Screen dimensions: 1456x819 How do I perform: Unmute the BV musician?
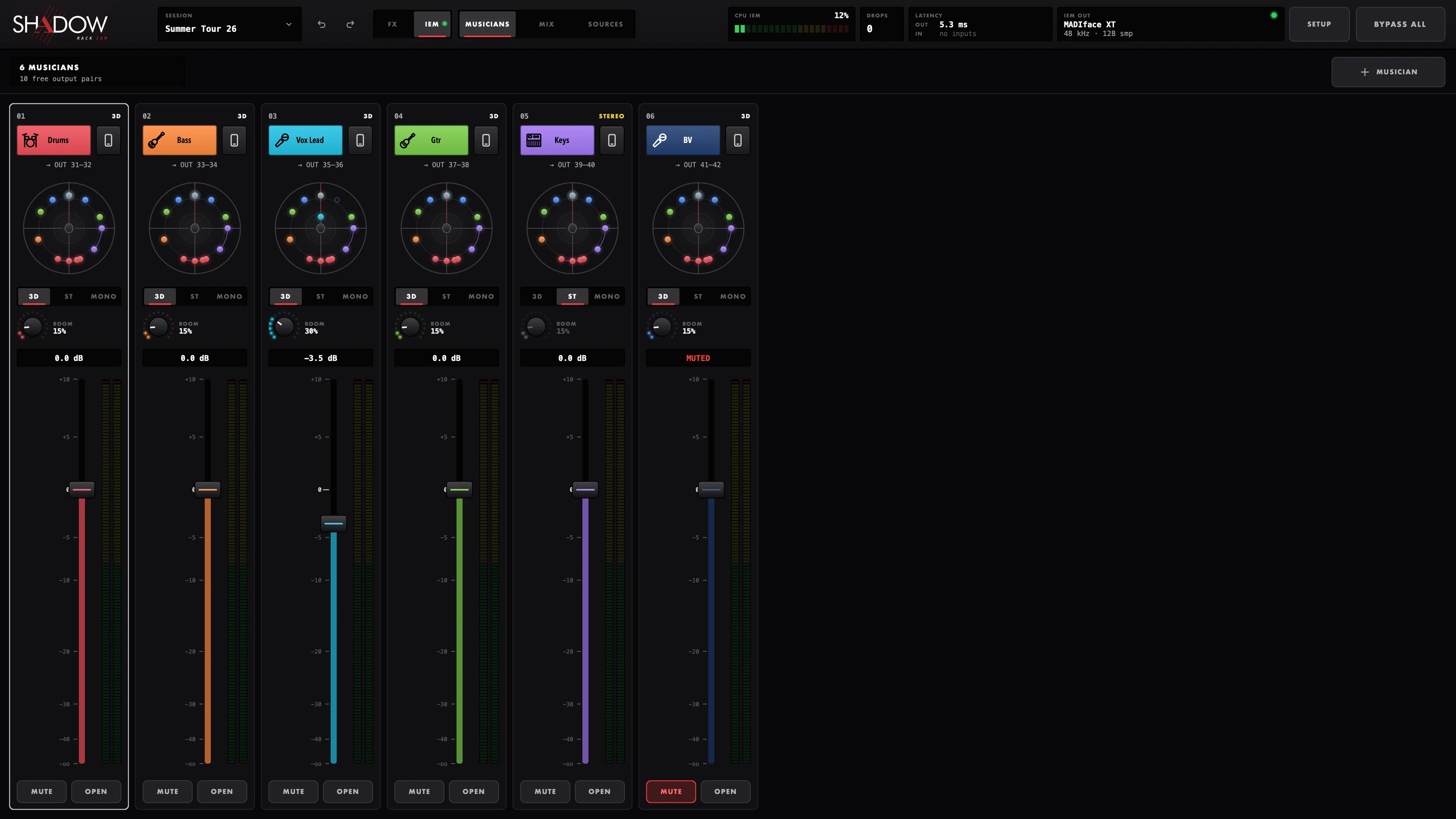[671, 791]
